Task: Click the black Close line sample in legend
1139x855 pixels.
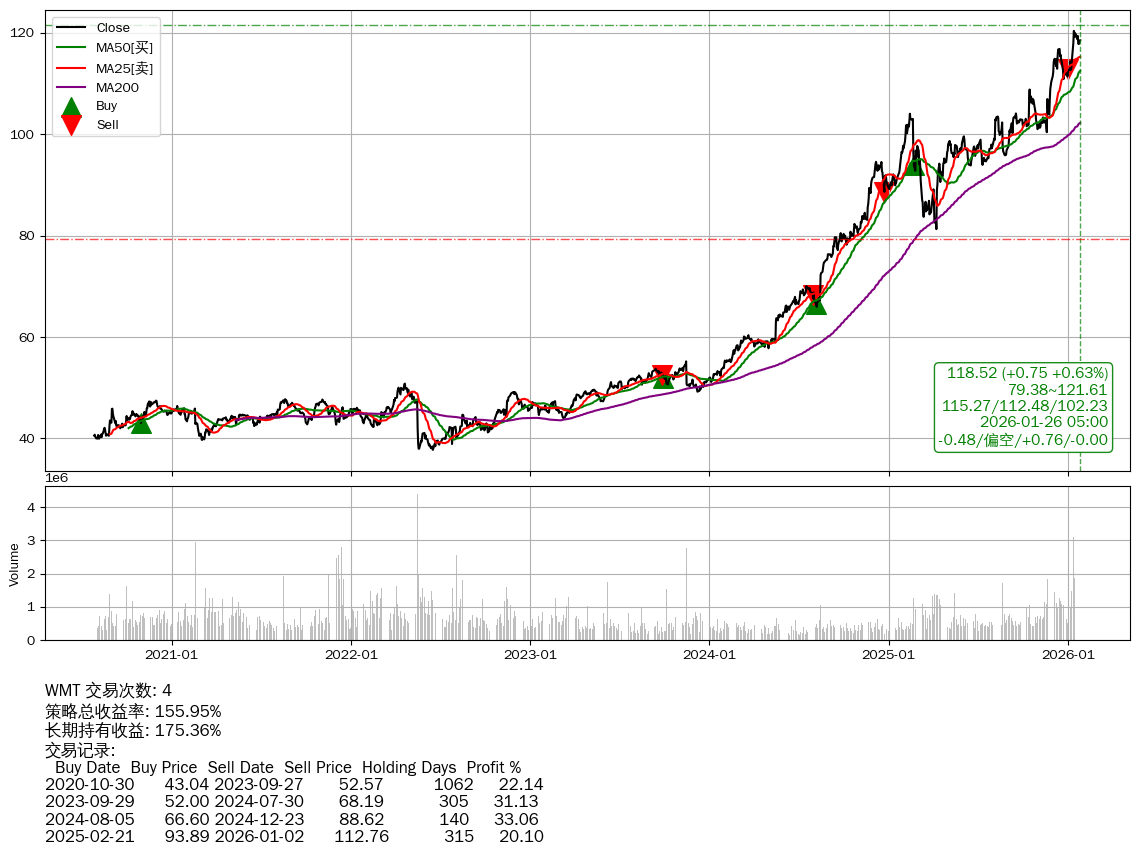Action: [x=71, y=28]
